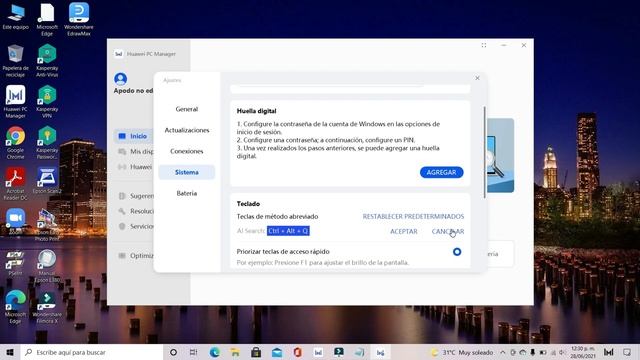Open Cortana from the taskbar

(173, 352)
